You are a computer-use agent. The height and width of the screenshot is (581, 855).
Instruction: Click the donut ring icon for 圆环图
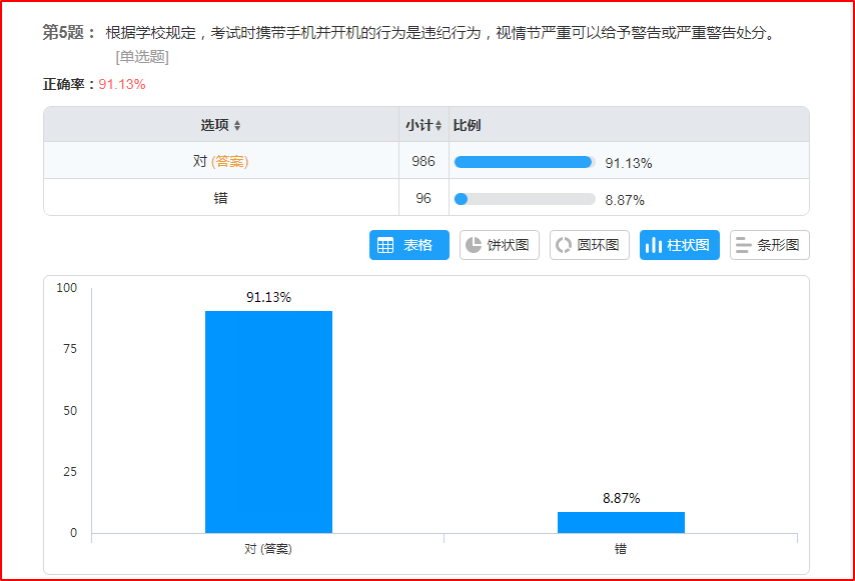tap(564, 245)
